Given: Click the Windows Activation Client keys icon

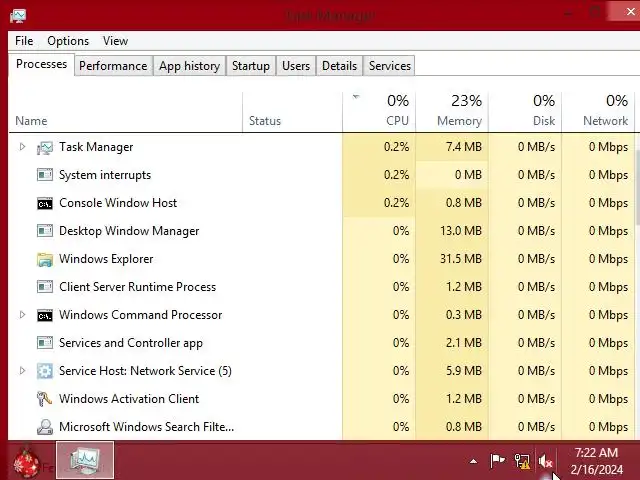Looking at the screenshot, I should (x=44, y=399).
